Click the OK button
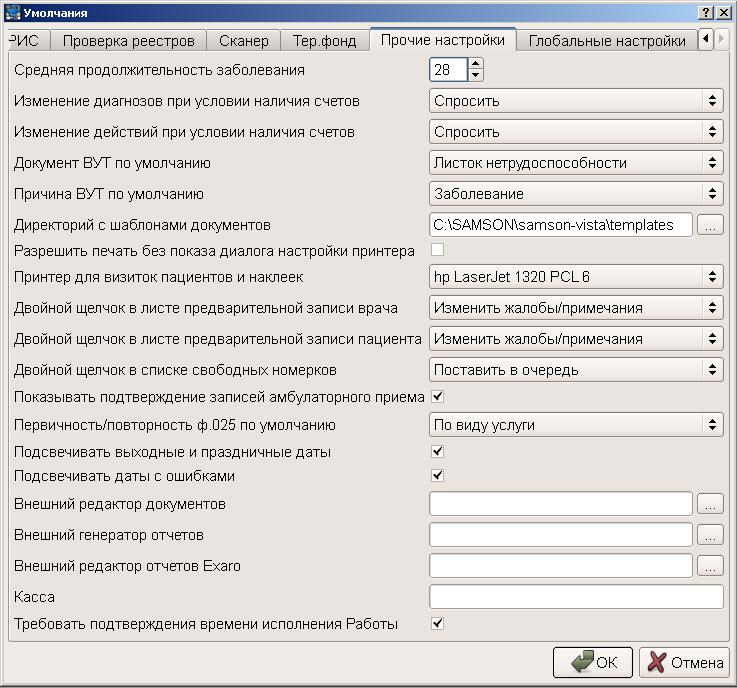The width and height of the screenshot is (737, 688). click(594, 662)
